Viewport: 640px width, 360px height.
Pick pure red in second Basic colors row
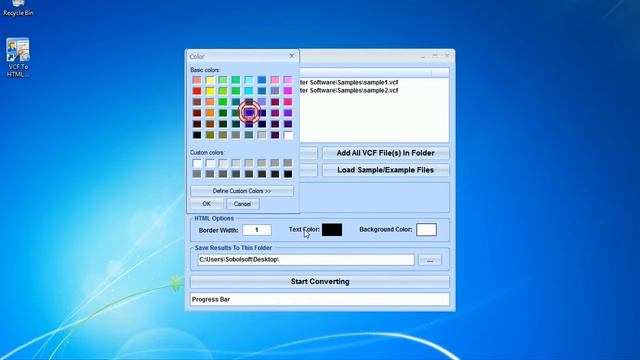(x=197, y=91)
